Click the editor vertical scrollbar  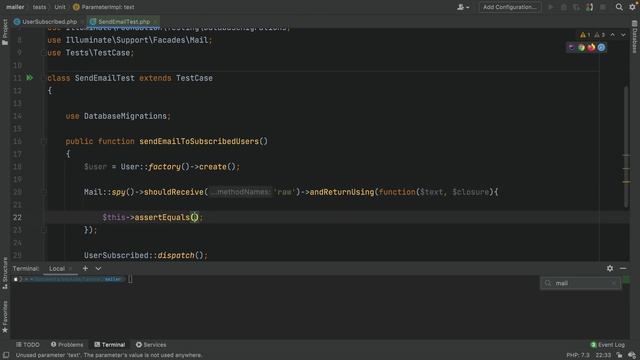click(x=626, y=147)
